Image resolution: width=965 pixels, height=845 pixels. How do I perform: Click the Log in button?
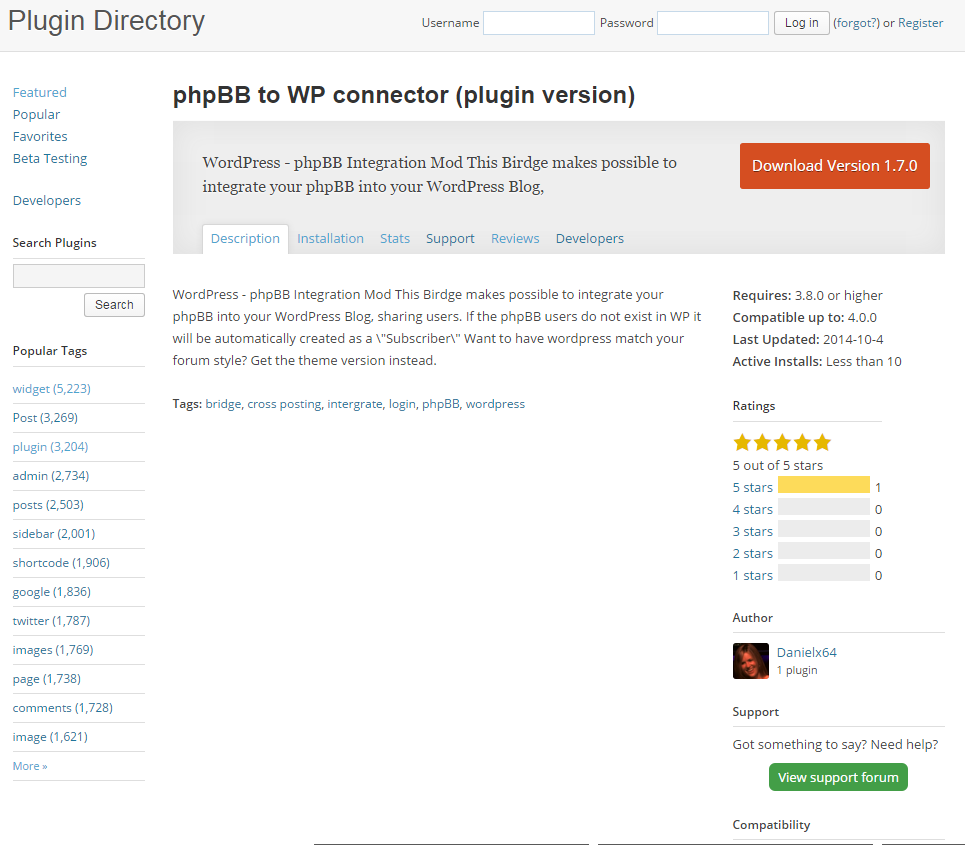click(x=801, y=23)
